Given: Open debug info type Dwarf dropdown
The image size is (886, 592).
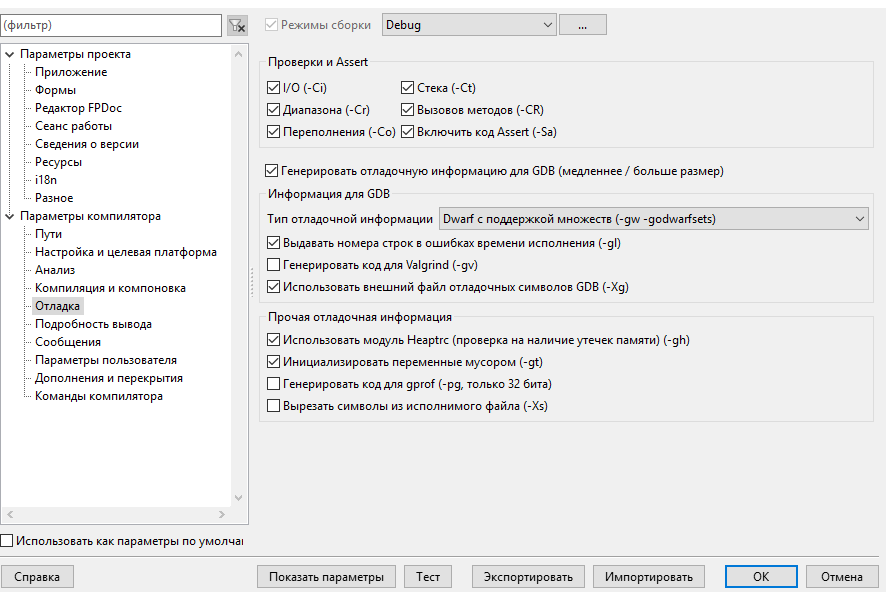Looking at the screenshot, I should pyautogui.click(x=654, y=218).
